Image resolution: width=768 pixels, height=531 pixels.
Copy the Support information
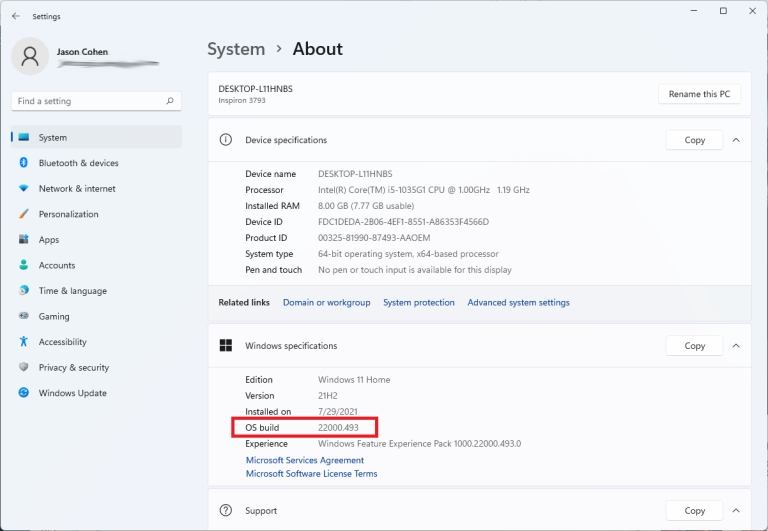[x=694, y=510]
